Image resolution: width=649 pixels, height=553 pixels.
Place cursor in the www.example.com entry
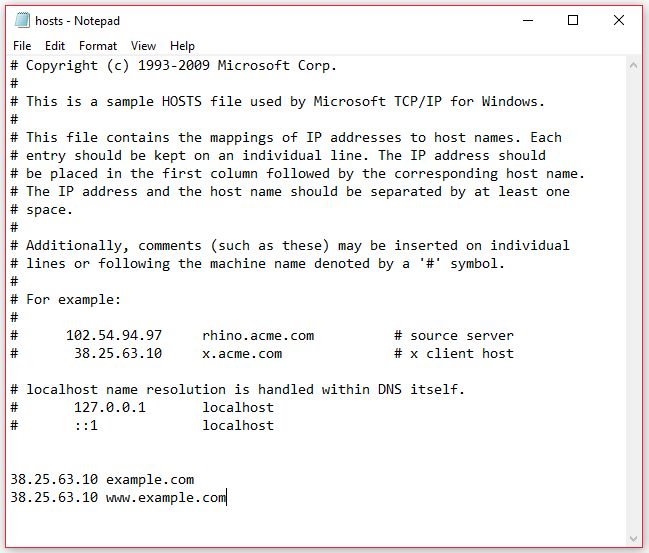(166, 497)
